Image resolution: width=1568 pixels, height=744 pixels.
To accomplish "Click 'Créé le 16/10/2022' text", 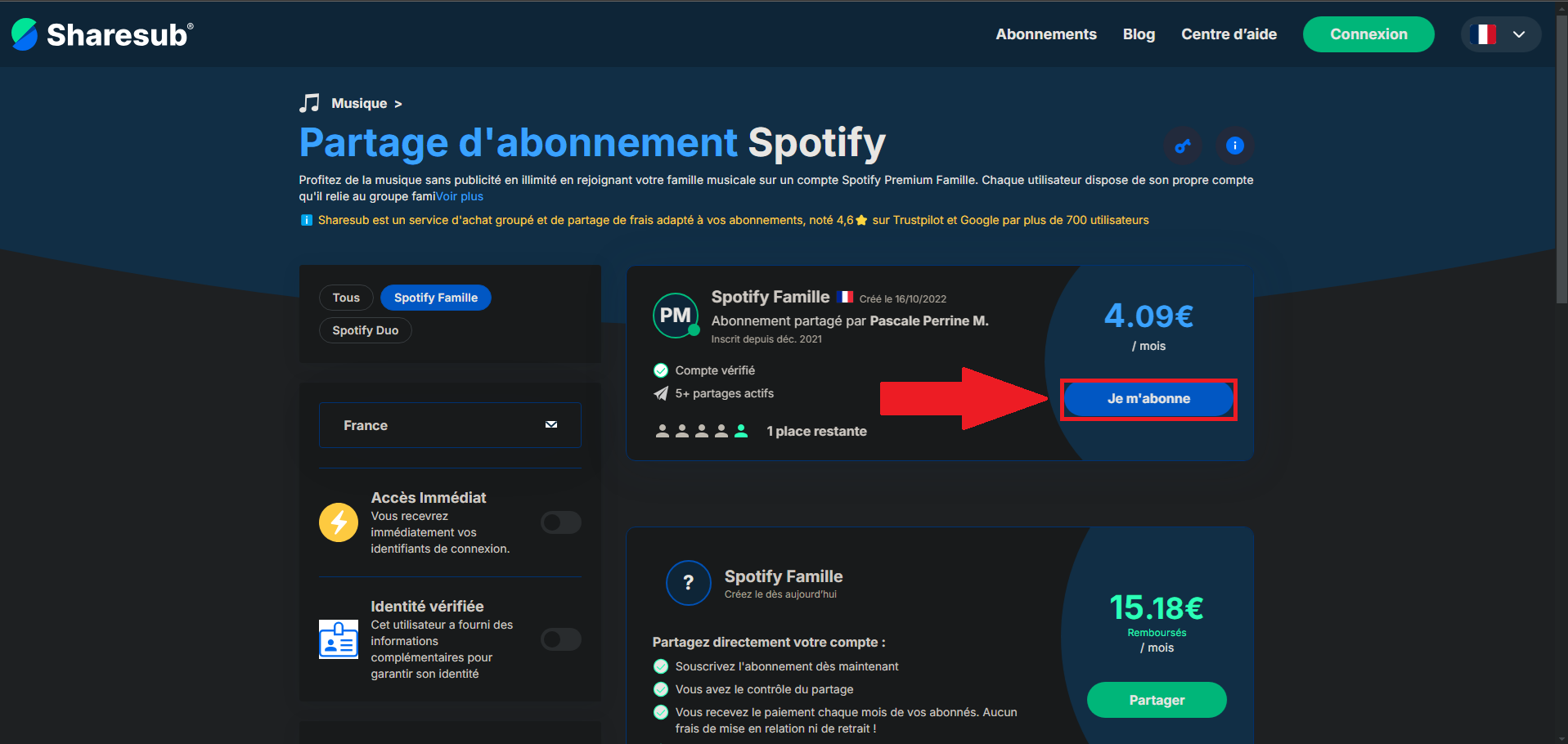I will tap(903, 299).
